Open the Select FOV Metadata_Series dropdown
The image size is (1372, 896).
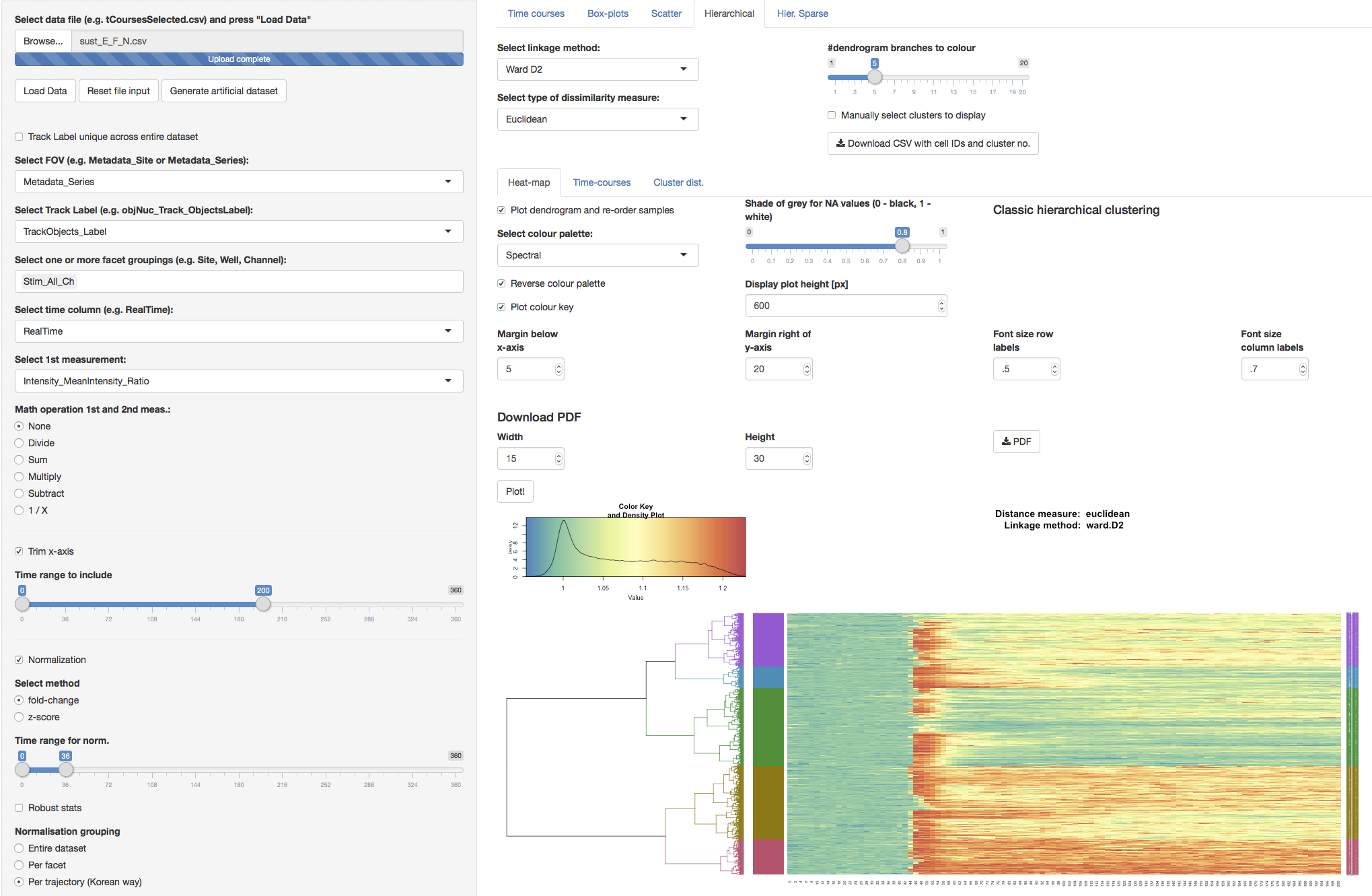click(238, 182)
